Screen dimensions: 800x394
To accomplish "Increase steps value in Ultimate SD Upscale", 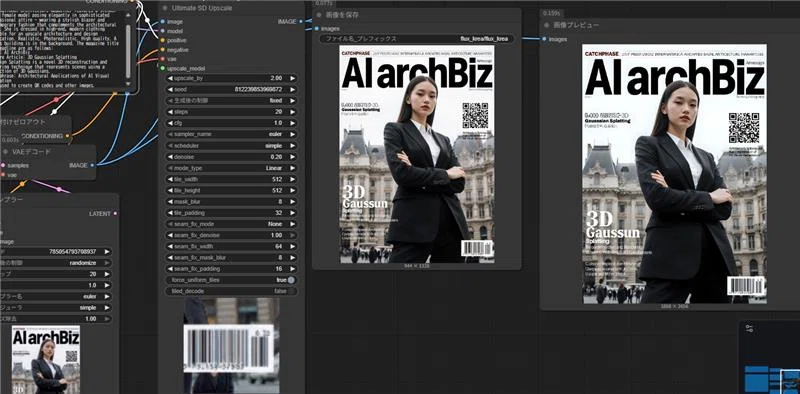I will click(292, 112).
